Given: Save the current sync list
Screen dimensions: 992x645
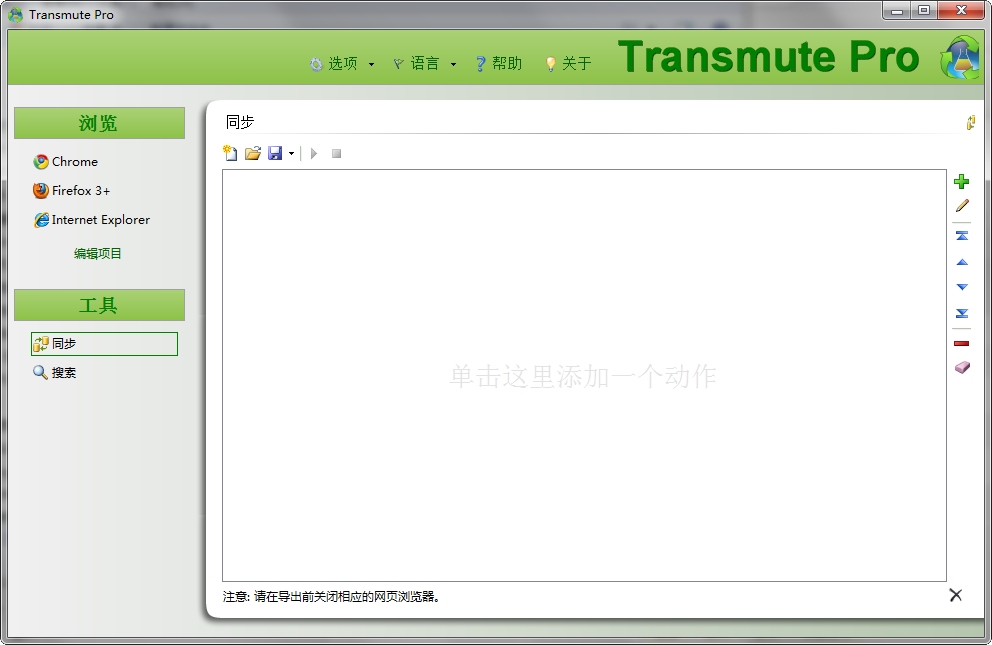Looking at the screenshot, I should click(x=273, y=153).
